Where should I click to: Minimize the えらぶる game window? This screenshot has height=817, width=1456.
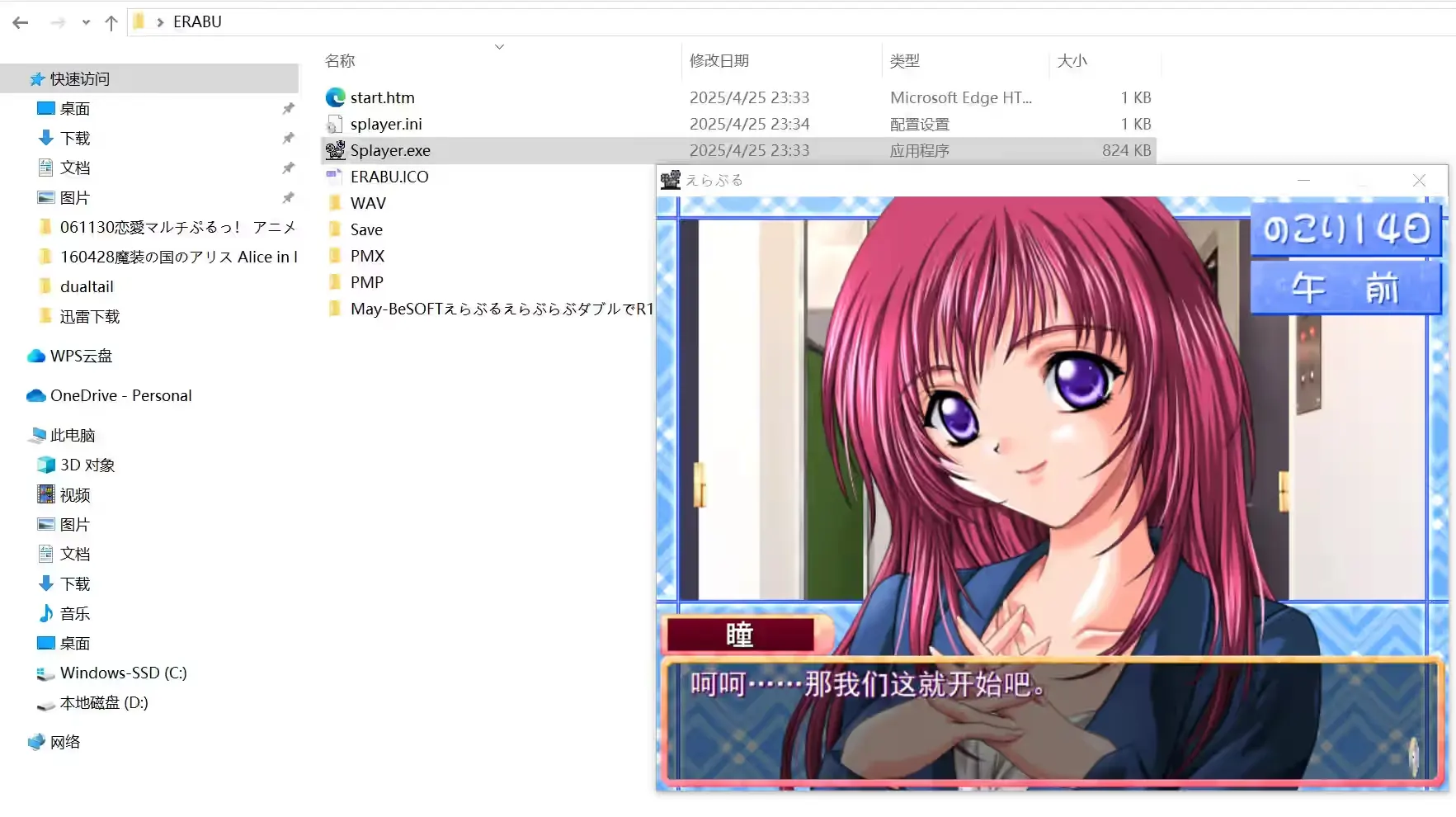(x=1304, y=180)
